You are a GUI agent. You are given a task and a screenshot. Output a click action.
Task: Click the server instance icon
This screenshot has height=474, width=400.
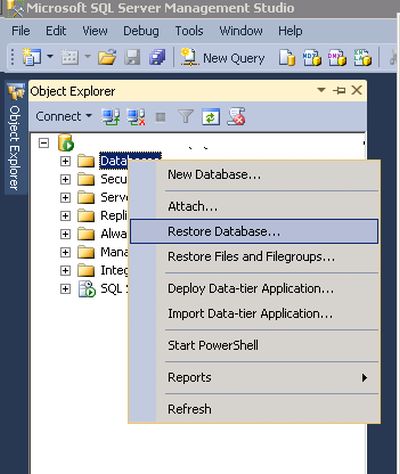point(66,143)
